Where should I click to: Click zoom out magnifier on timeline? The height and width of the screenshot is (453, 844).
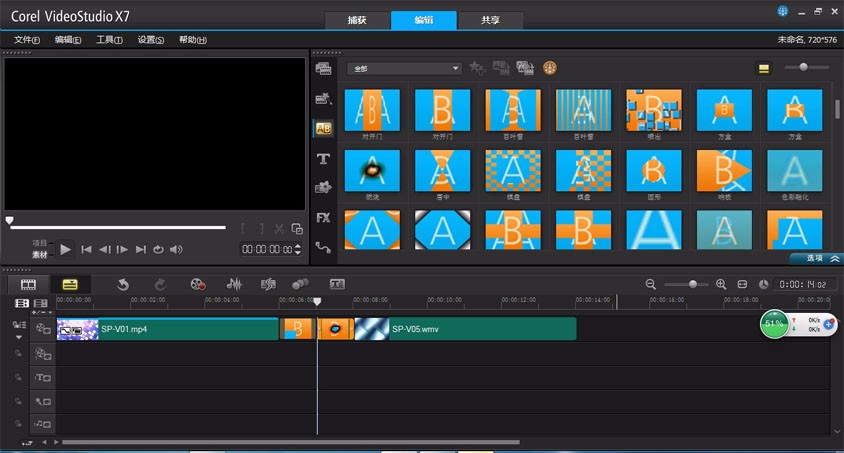click(x=651, y=284)
